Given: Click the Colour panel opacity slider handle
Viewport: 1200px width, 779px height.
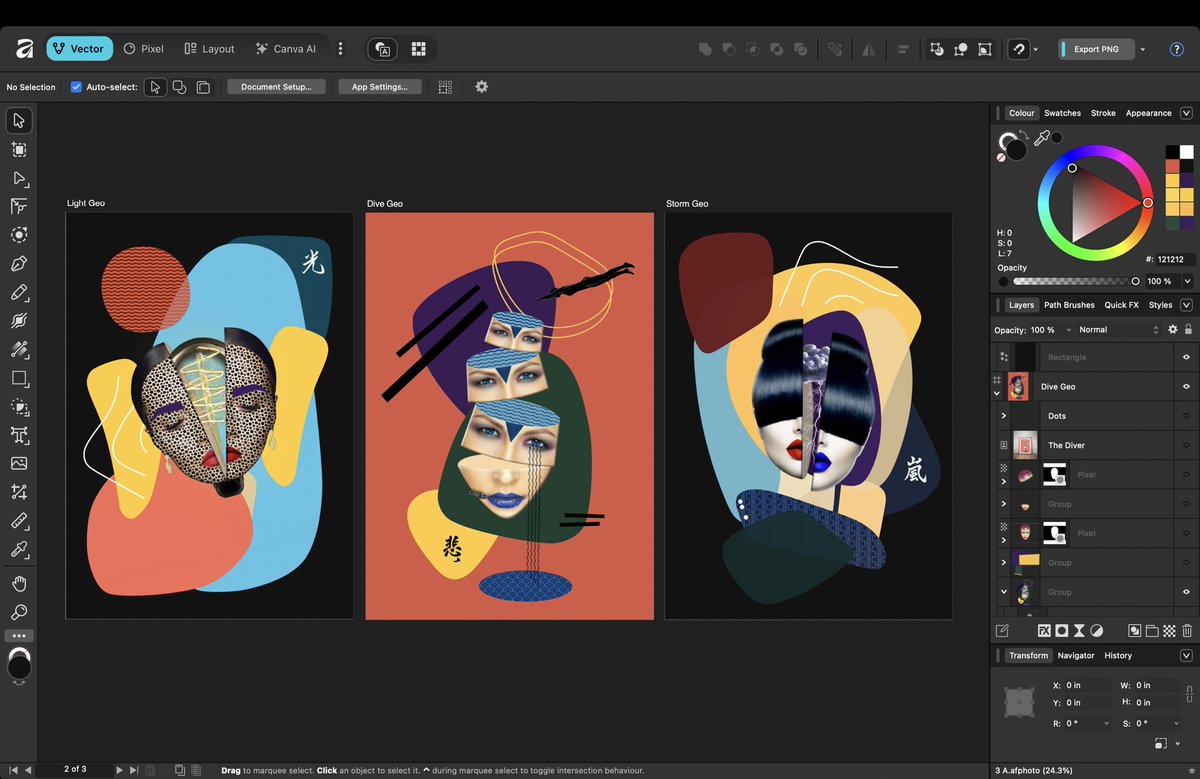Looking at the screenshot, I should tap(1136, 282).
